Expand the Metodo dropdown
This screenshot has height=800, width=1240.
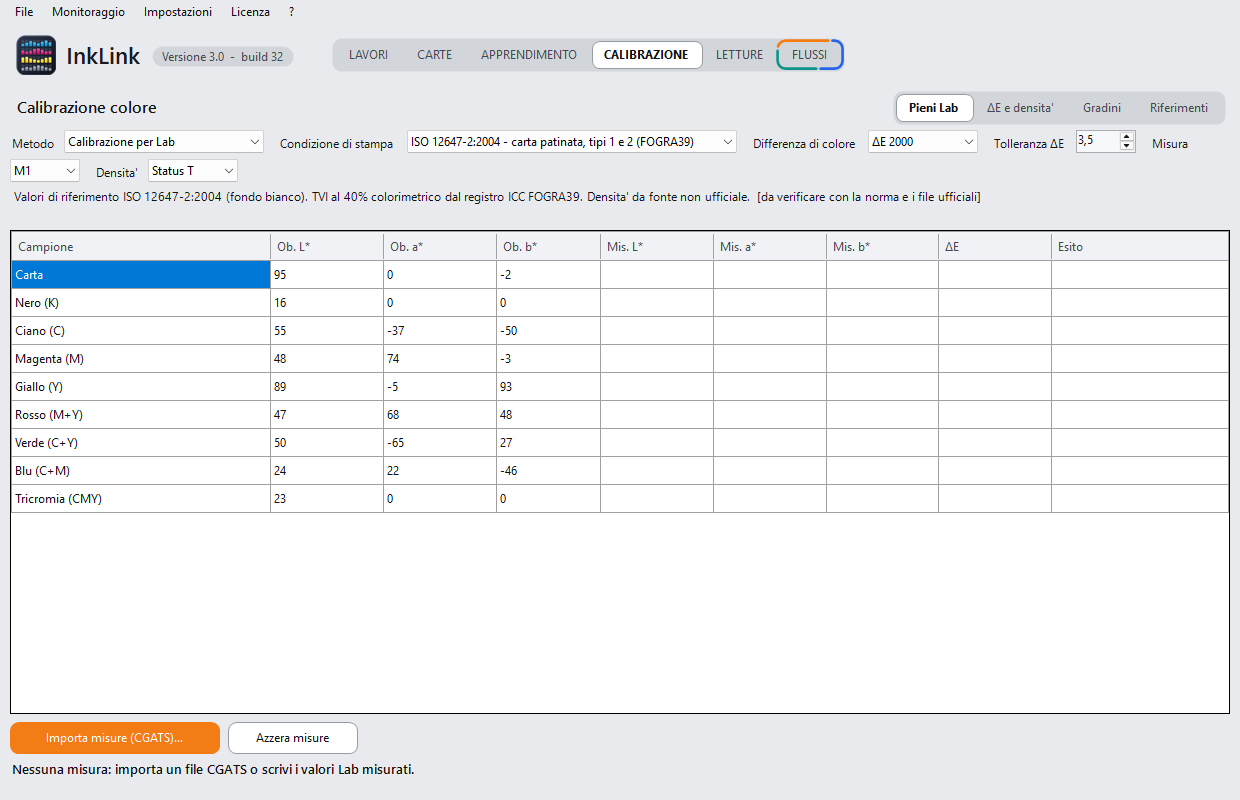point(164,142)
